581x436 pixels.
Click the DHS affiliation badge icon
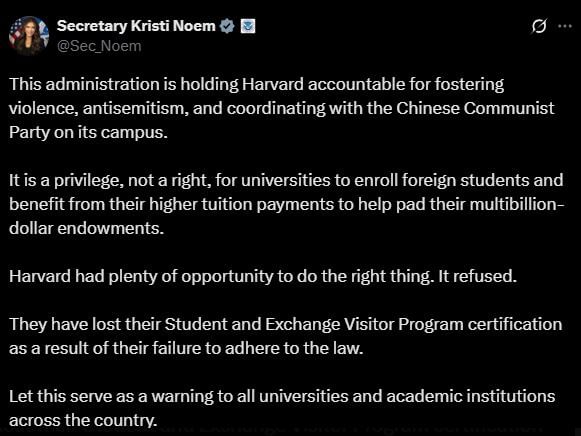coord(248,26)
